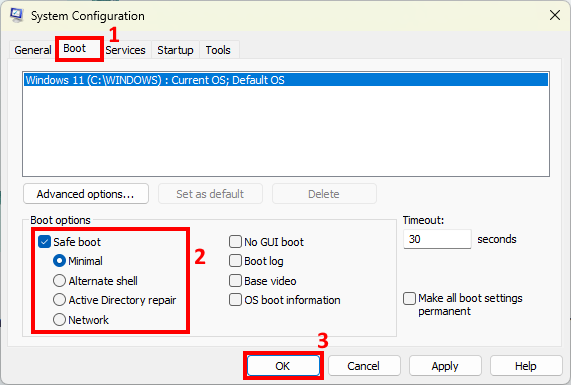Enable Base video option
The height and width of the screenshot is (385, 571).
[x=235, y=281]
